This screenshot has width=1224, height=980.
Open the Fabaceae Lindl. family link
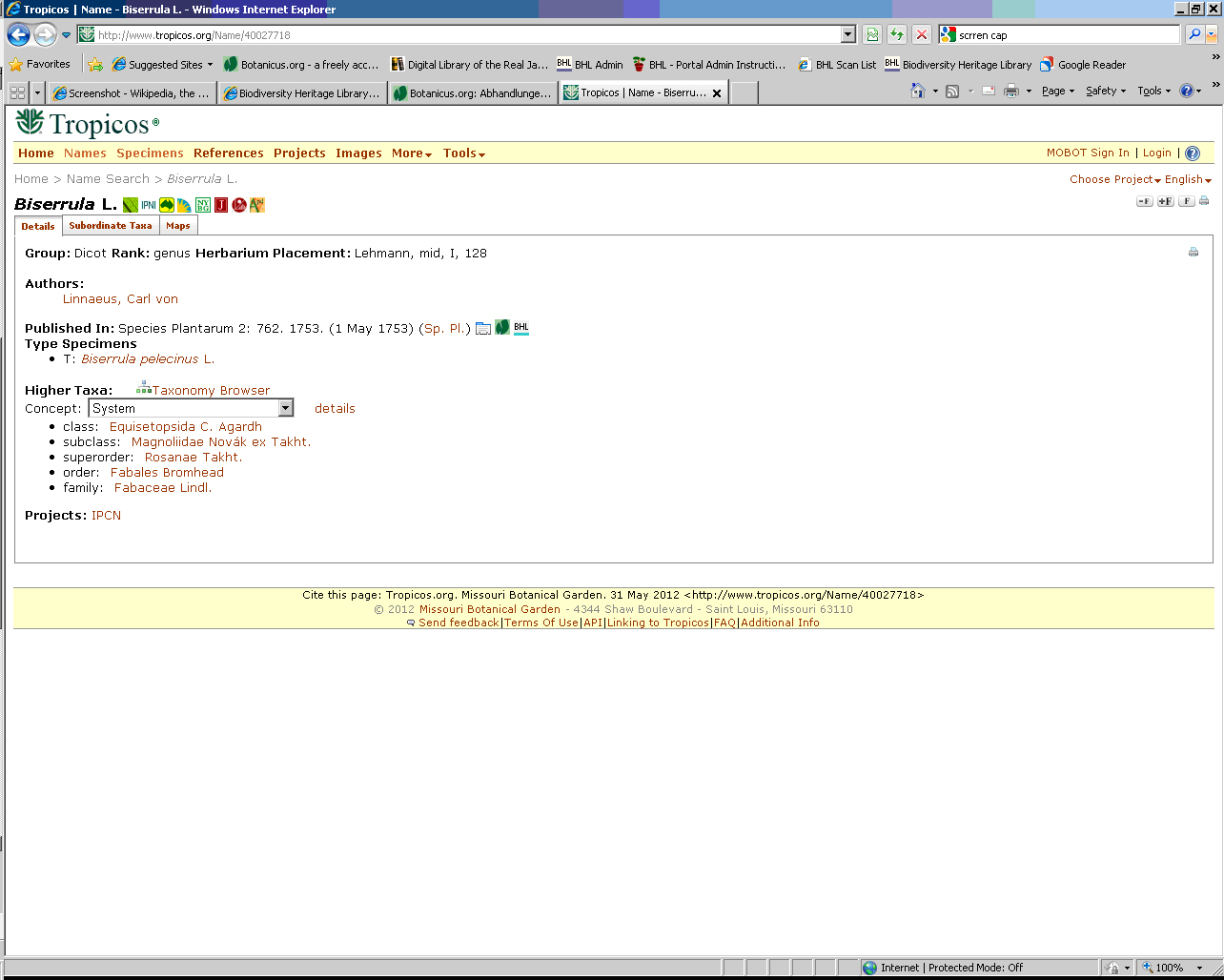(x=162, y=488)
